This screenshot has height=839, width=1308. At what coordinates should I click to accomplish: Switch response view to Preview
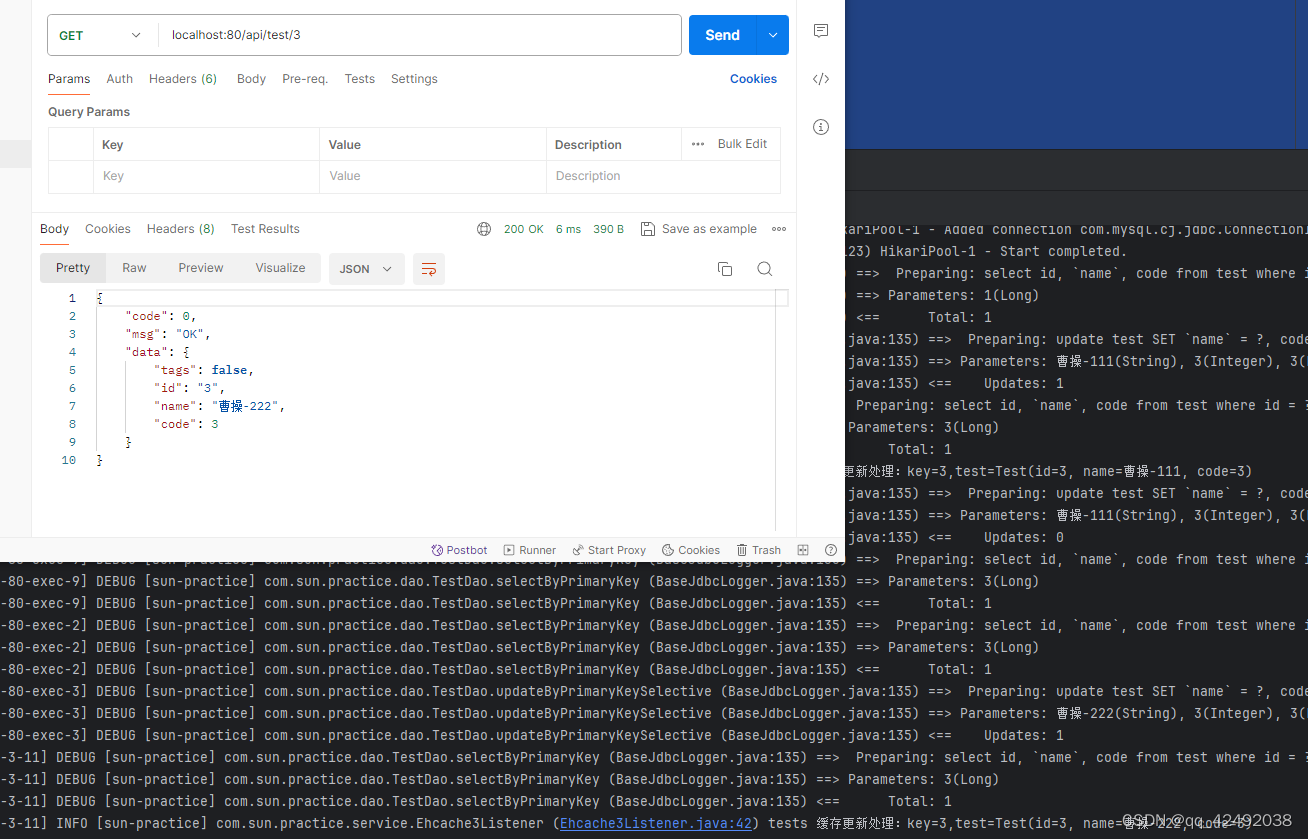[200, 267]
